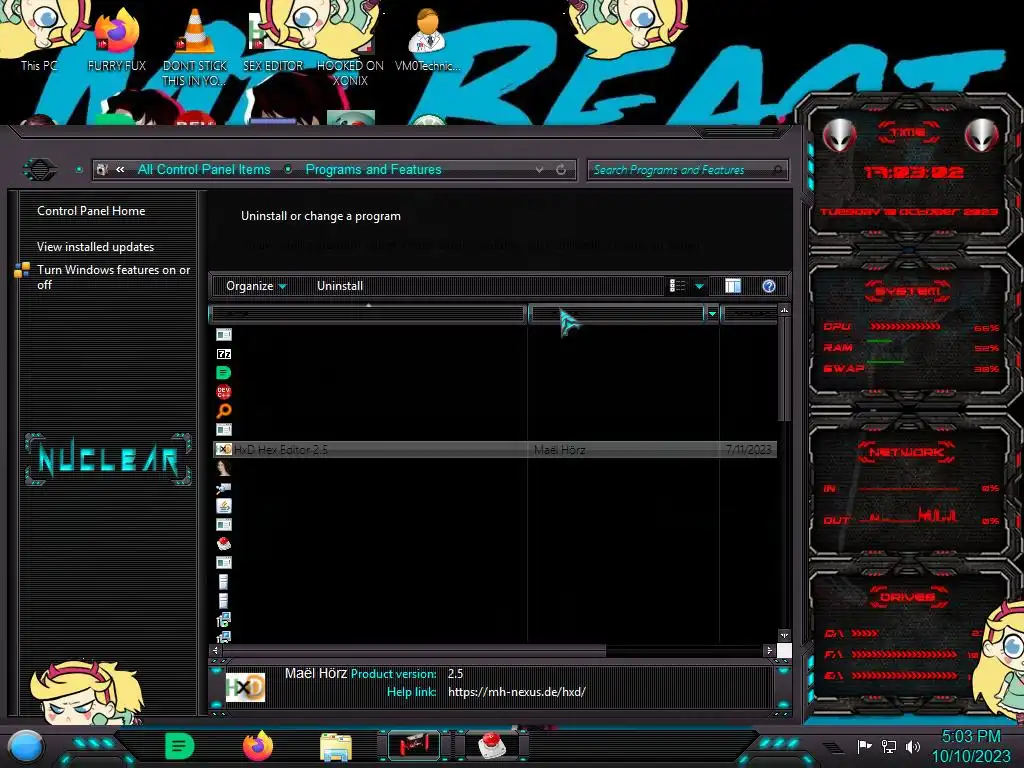This screenshot has height=768, width=1024.
Task: Expand the address bar history chevron
Action: tap(539, 170)
